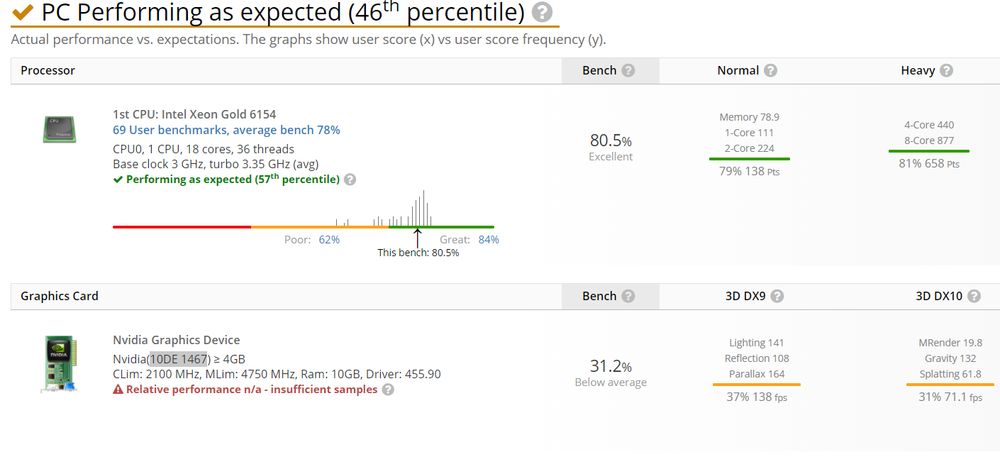Select the Processor section header
This screenshot has height=457, width=1000.
pos(48,71)
